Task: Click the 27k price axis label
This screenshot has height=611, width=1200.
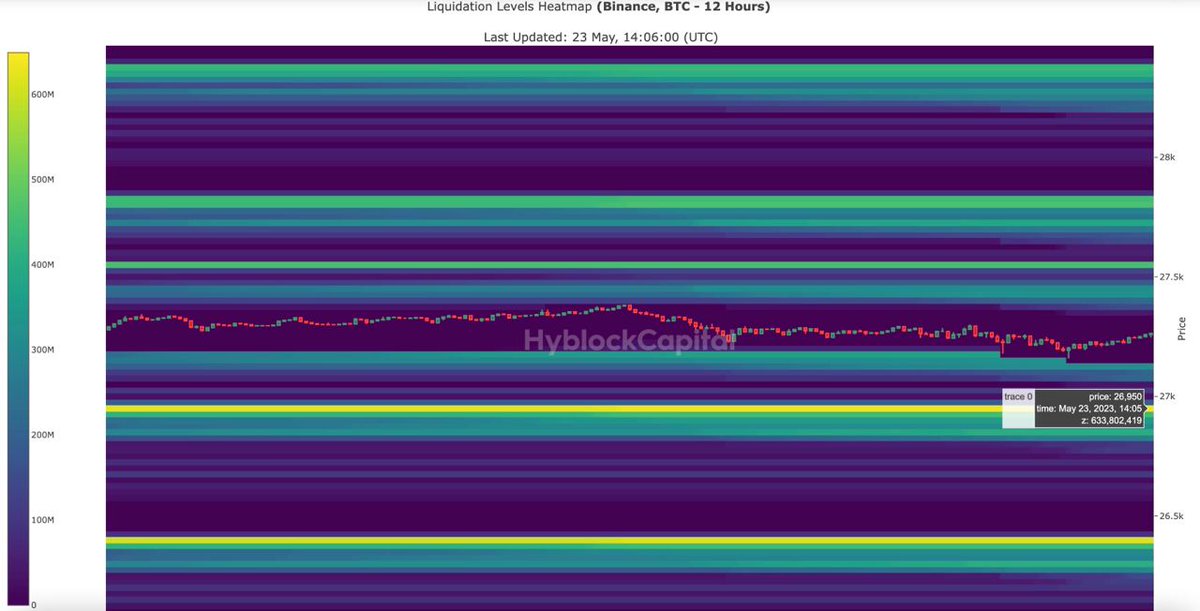Action: click(1165, 397)
